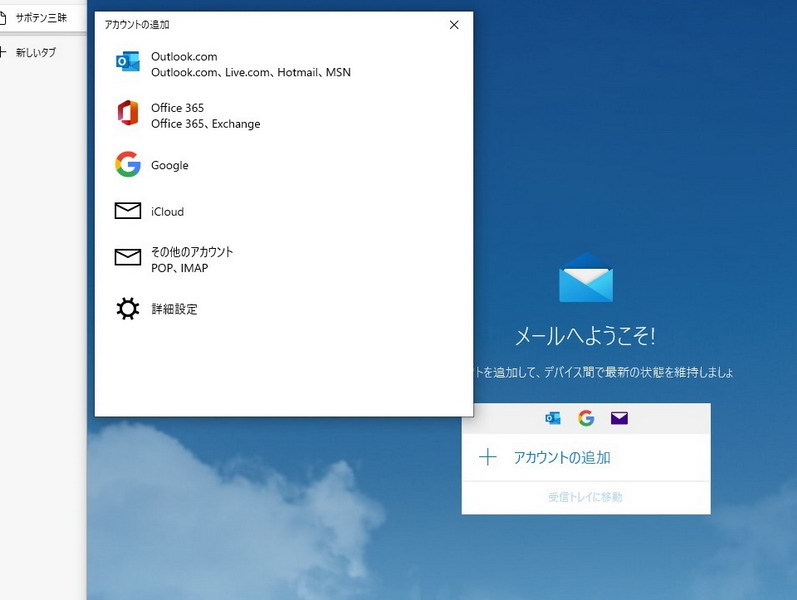Click the アカウントの追加 dialog title

pyautogui.click(x=137, y=24)
